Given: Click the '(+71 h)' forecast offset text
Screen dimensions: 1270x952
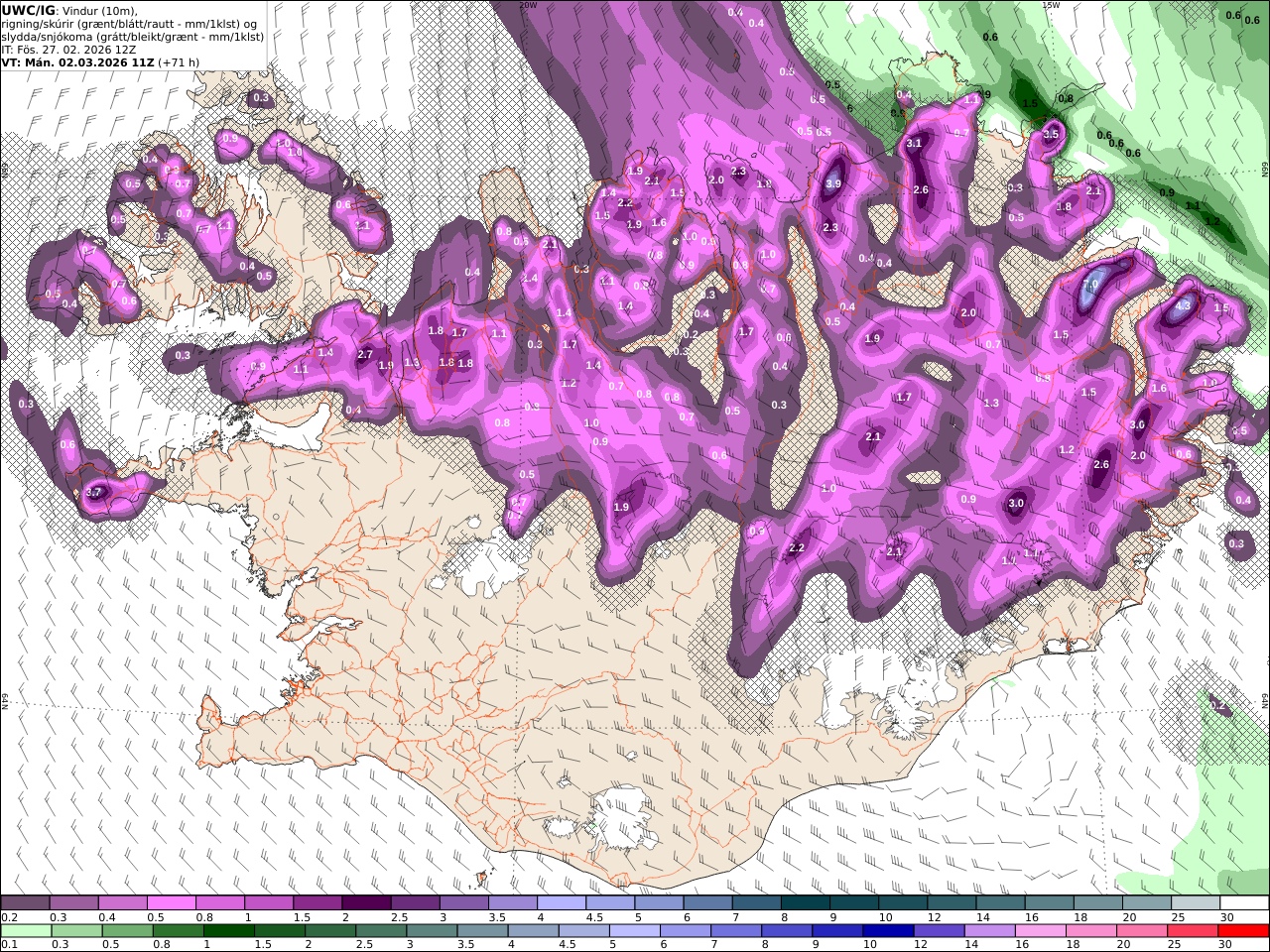Looking at the screenshot, I should tap(179, 61).
